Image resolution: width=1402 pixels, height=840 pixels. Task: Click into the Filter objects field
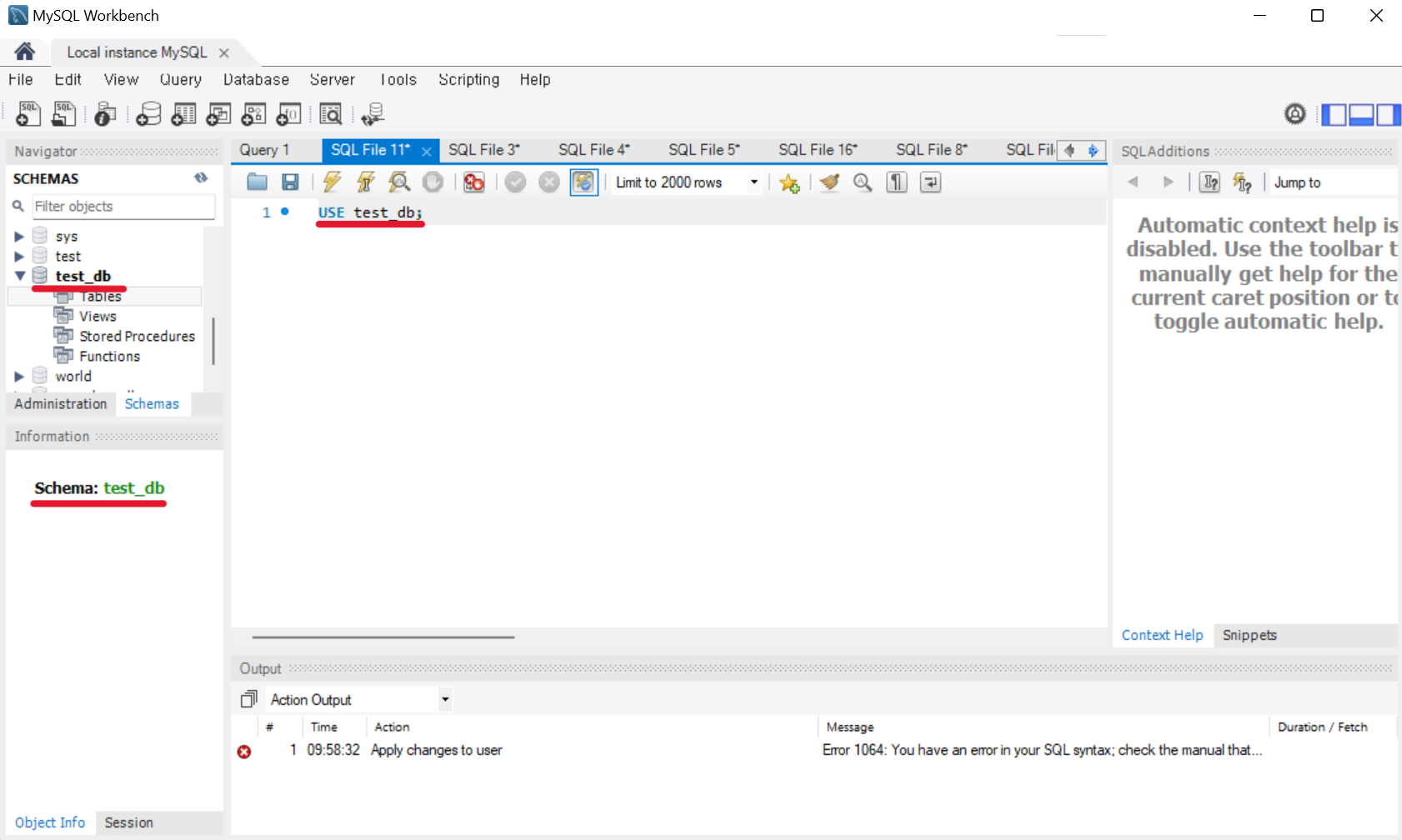click(x=123, y=206)
